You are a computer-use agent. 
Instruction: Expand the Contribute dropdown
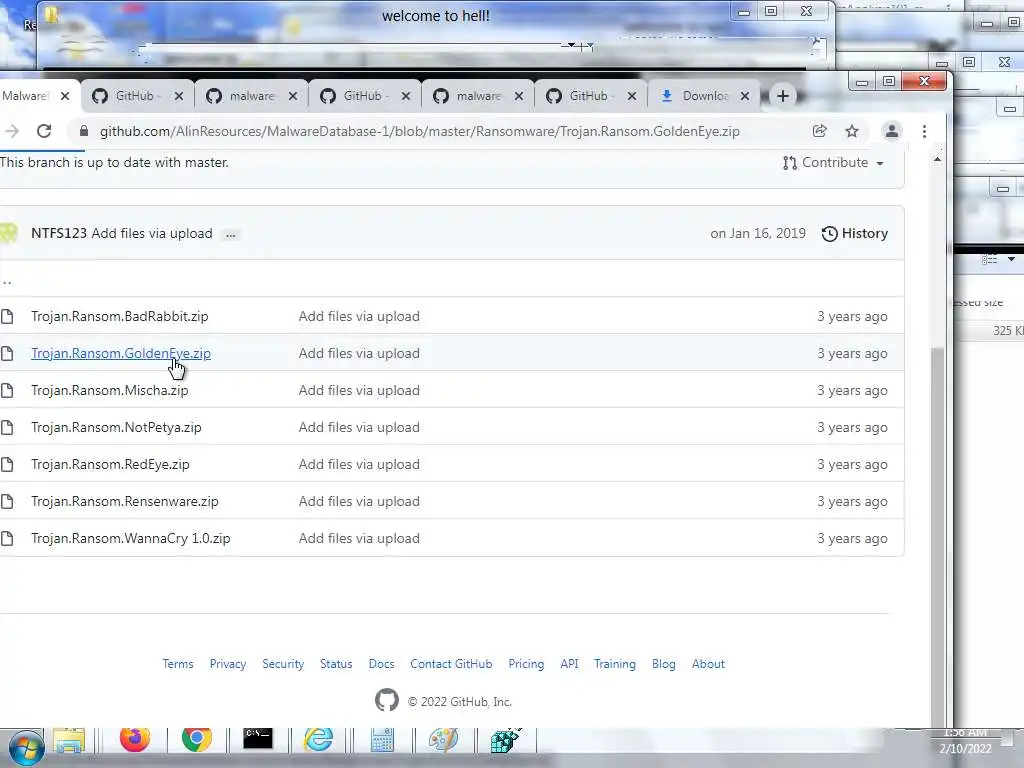tap(834, 163)
